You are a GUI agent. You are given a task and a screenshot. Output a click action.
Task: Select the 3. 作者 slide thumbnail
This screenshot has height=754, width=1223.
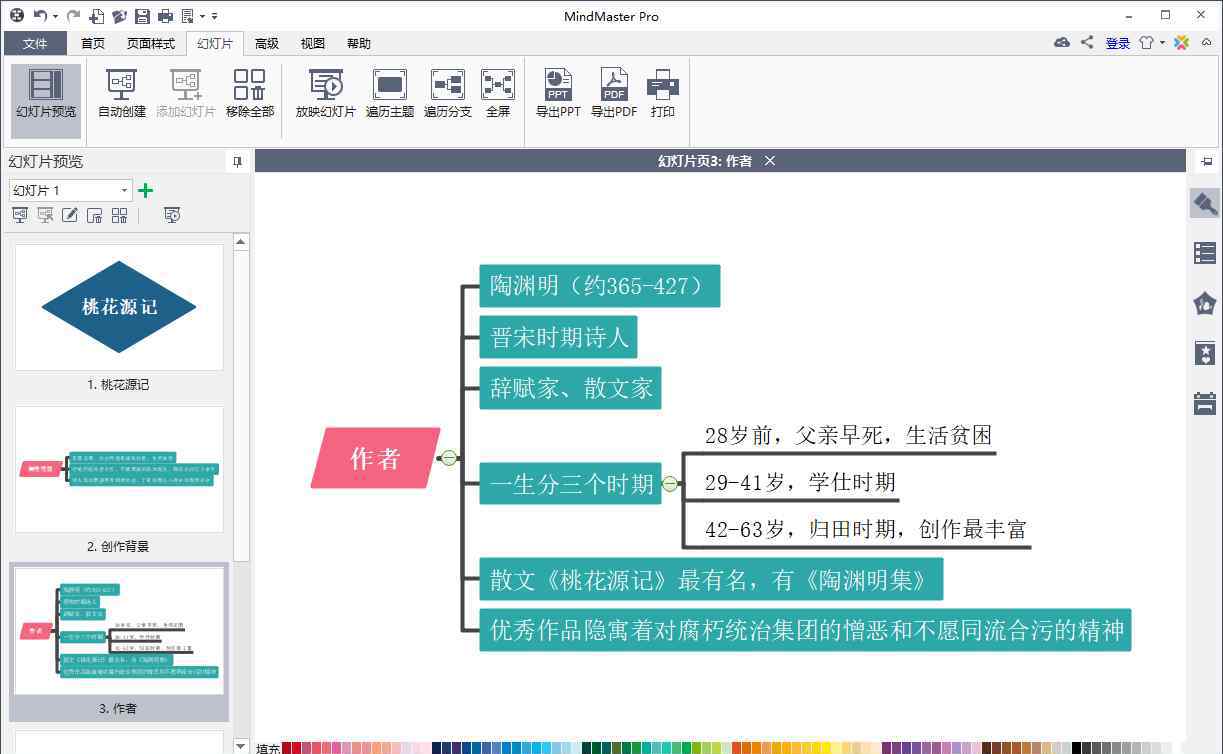[119, 631]
